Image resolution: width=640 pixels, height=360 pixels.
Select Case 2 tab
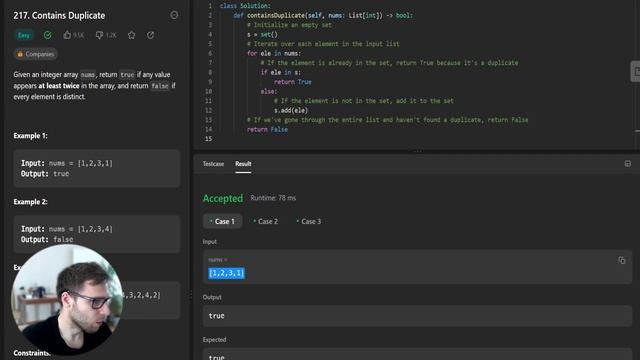pyautogui.click(x=266, y=221)
